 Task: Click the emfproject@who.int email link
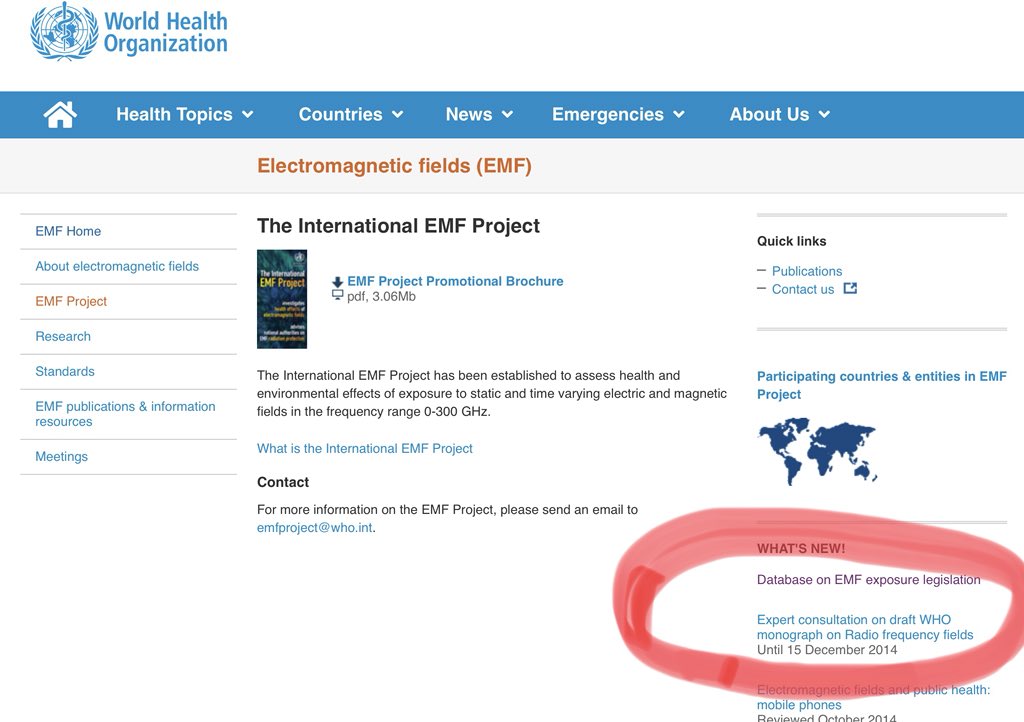tap(314, 527)
